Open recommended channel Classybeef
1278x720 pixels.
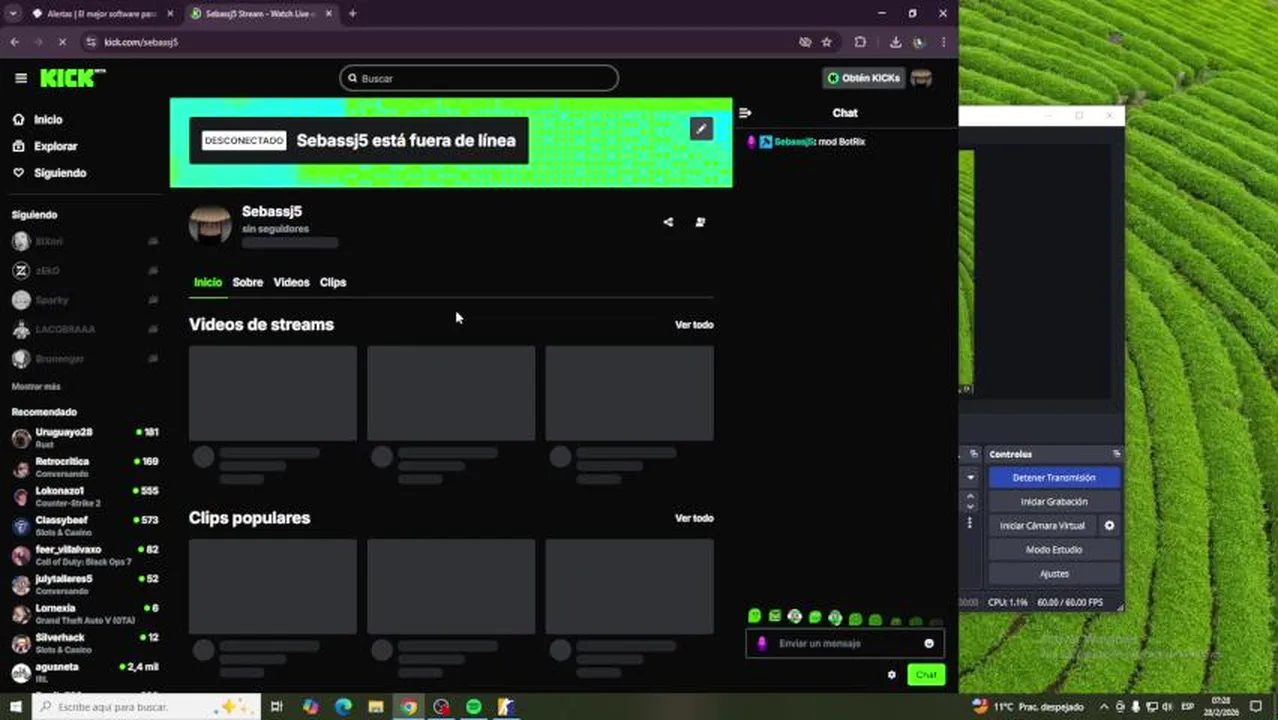point(85,525)
